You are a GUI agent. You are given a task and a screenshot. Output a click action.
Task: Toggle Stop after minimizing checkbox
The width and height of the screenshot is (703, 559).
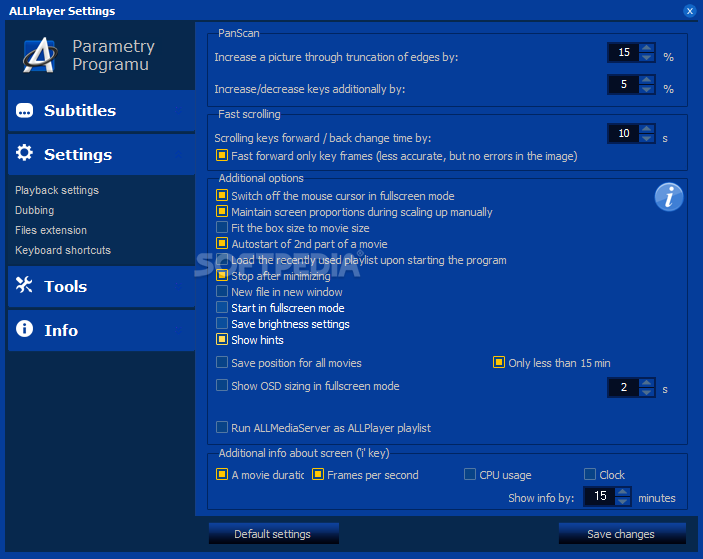222,275
